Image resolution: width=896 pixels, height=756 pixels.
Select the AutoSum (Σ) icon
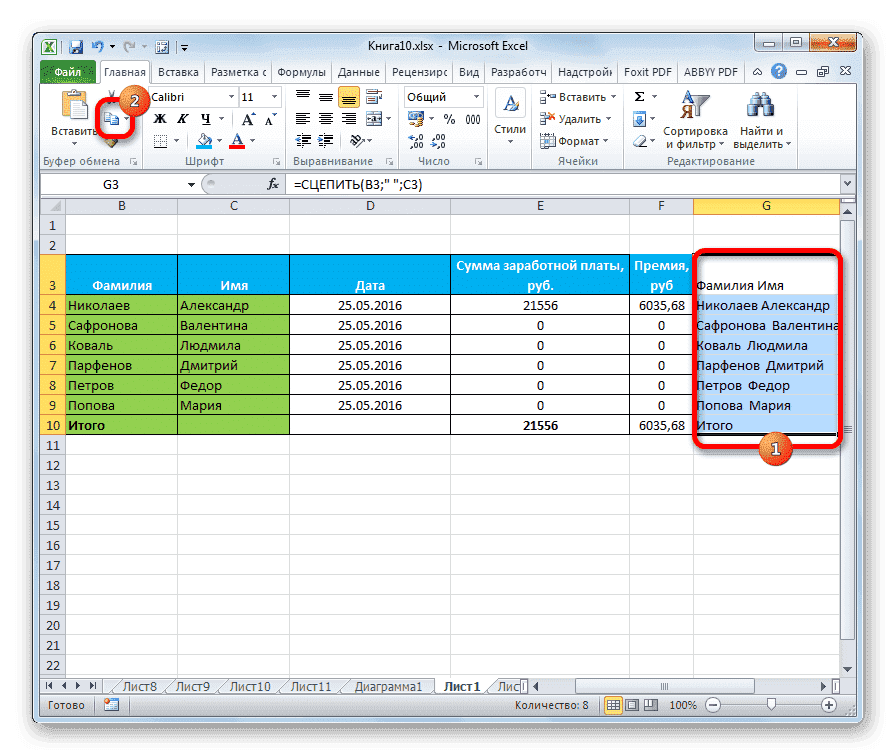(638, 95)
